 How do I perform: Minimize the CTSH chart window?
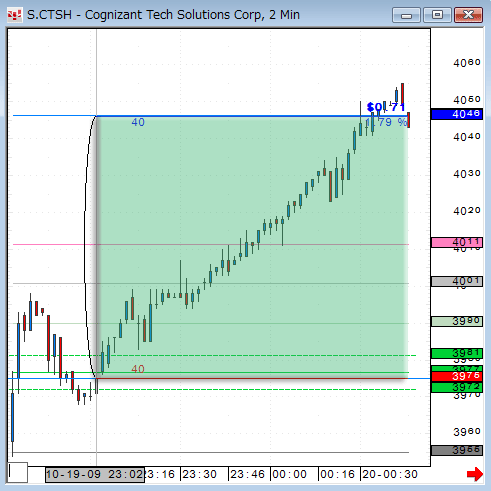tap(406, 15)
